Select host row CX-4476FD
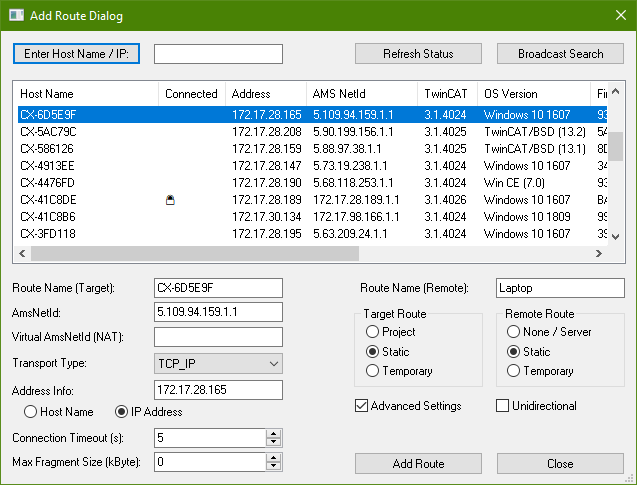The height and width of the screenshot is (485, 637). pos(312,183)
